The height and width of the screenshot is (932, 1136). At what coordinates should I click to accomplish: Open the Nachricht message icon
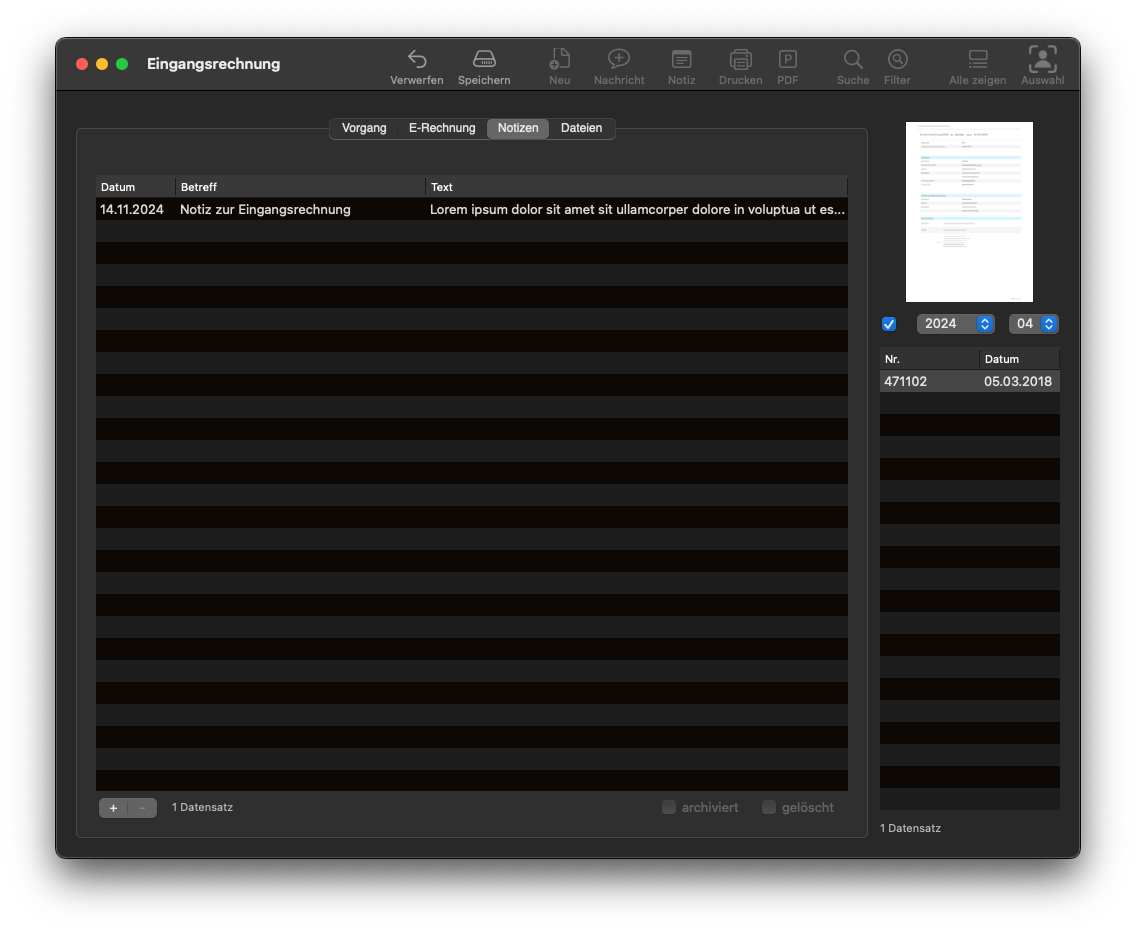point(619,60)
